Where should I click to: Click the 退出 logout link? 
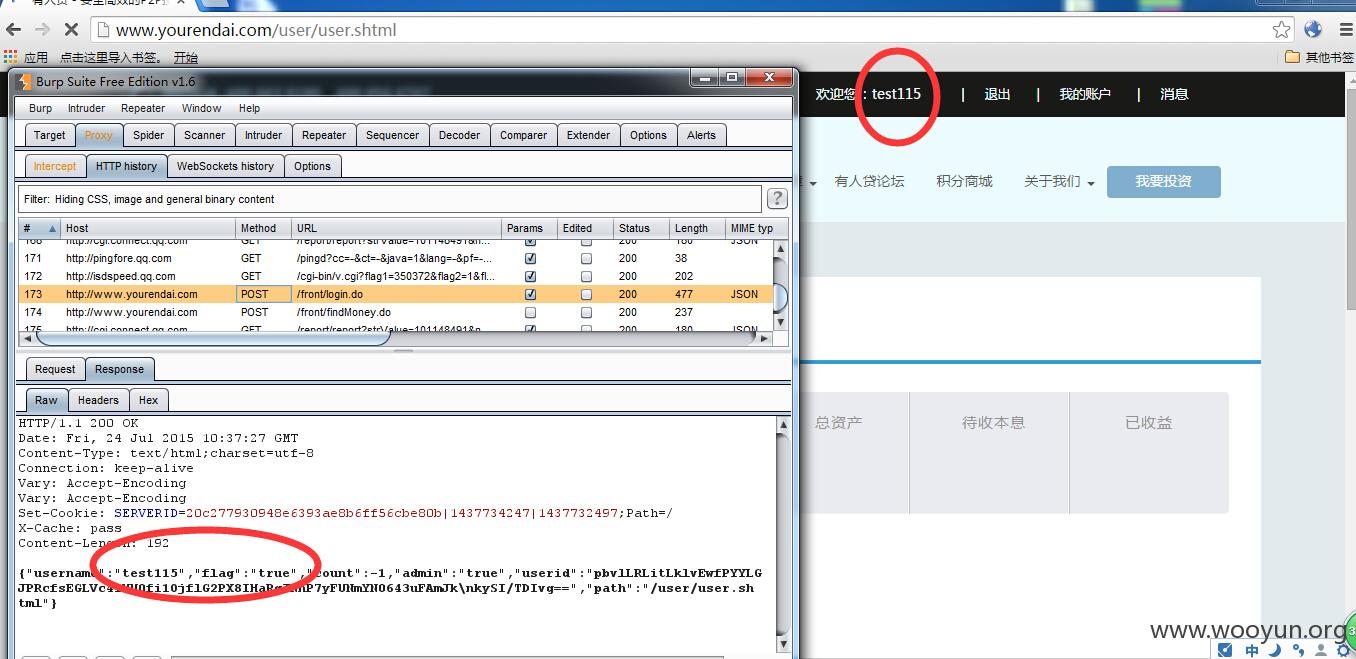[997, 94]
